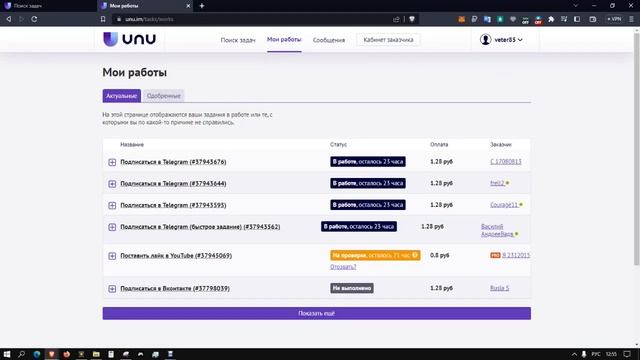The image size is (640, 360).
Task: Click the microphone icon in system tray
Action: (x=584, y=354)
